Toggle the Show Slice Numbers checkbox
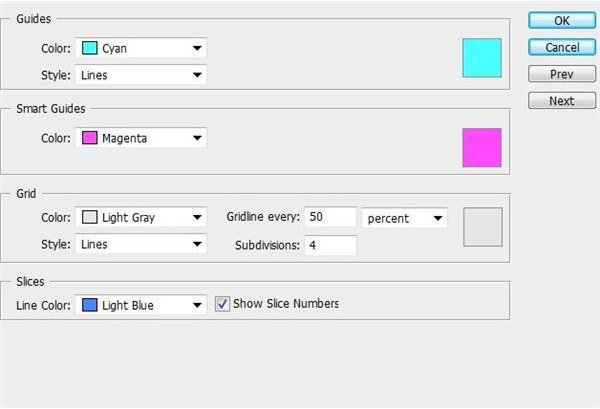This screenshot has width=600, height=409. (x=222, y=304)
